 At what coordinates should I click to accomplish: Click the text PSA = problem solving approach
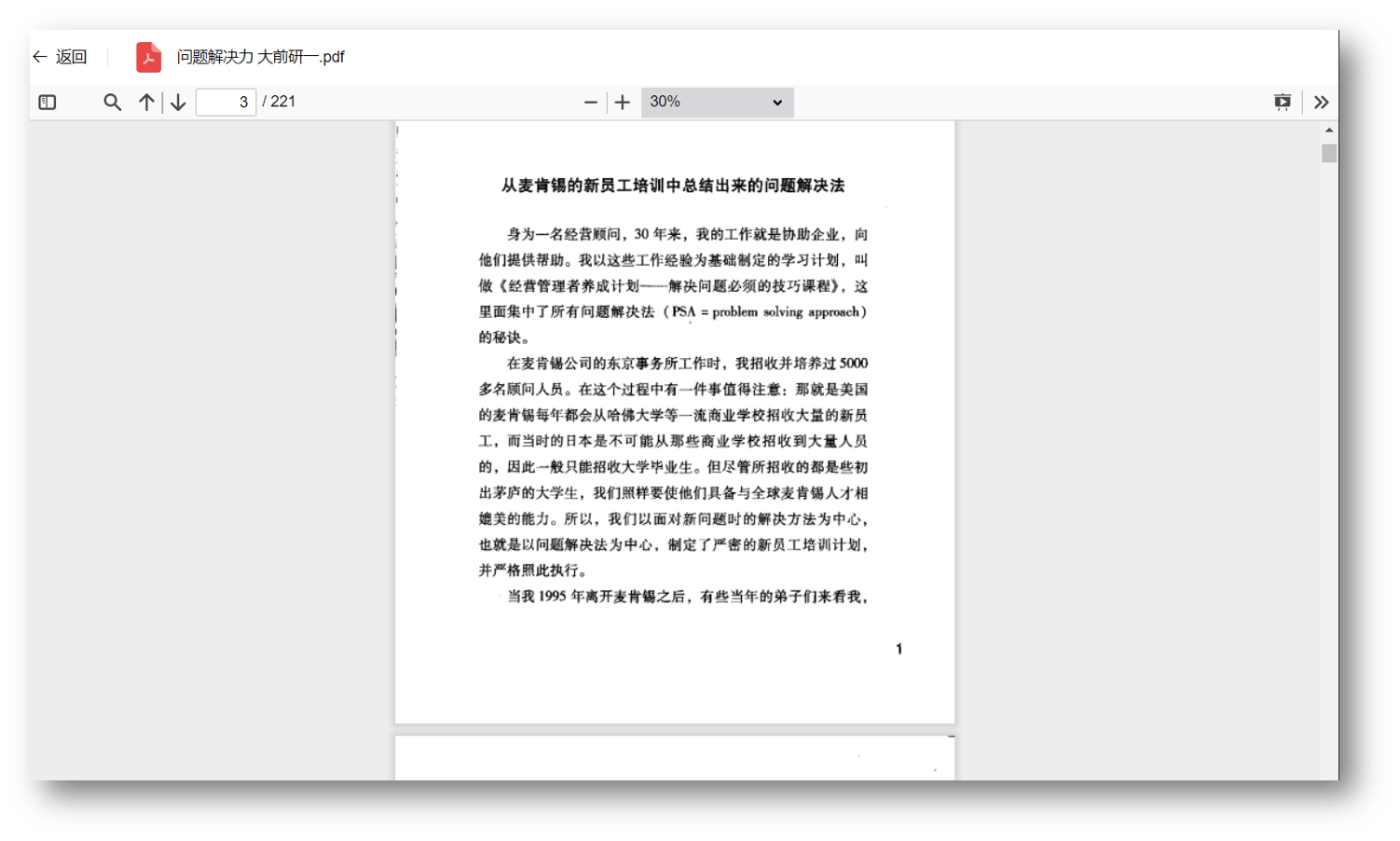point(766,312)
